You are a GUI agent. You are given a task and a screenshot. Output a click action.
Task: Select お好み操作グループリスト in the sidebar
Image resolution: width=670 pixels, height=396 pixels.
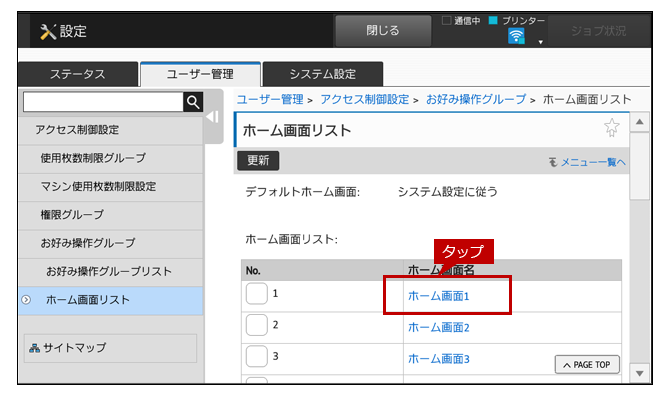click(x=111, y=272)
